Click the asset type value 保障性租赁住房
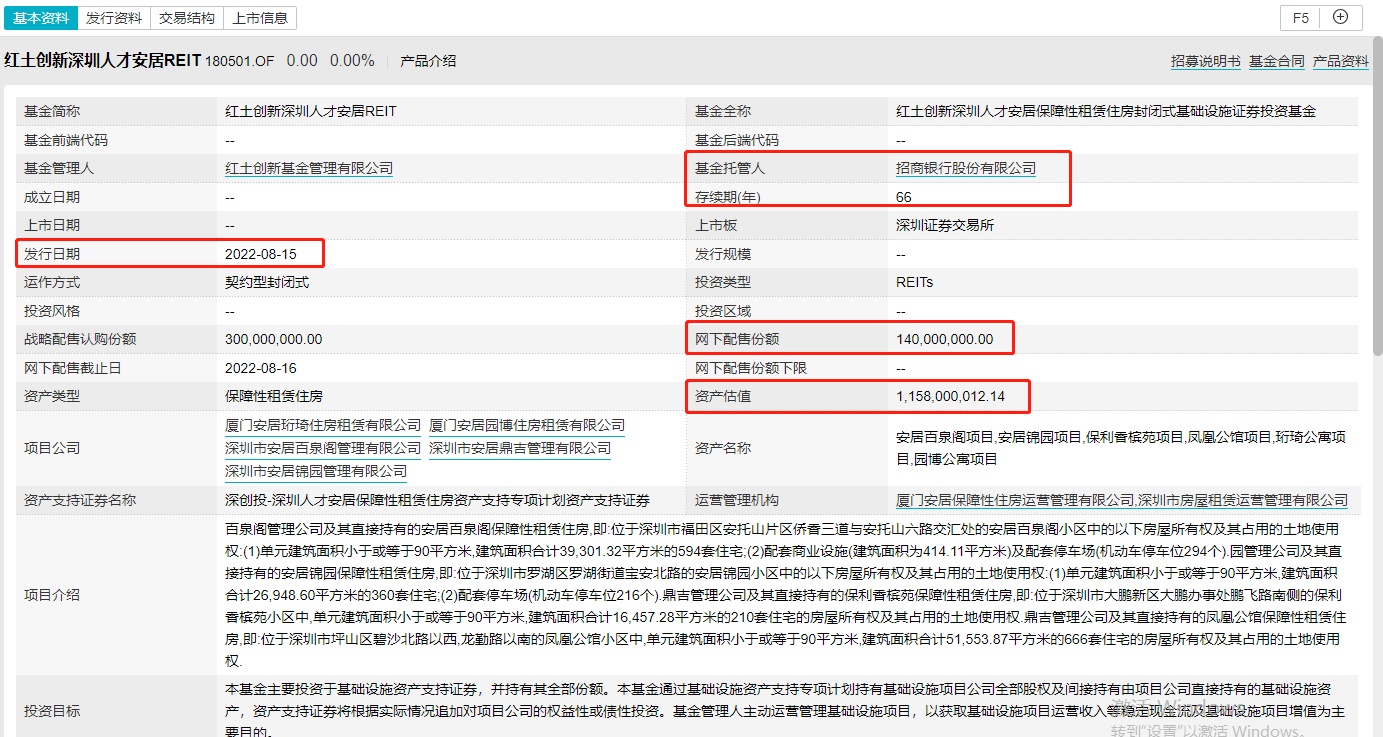This screenshot has height=737, width=1383. pos(274,397)
